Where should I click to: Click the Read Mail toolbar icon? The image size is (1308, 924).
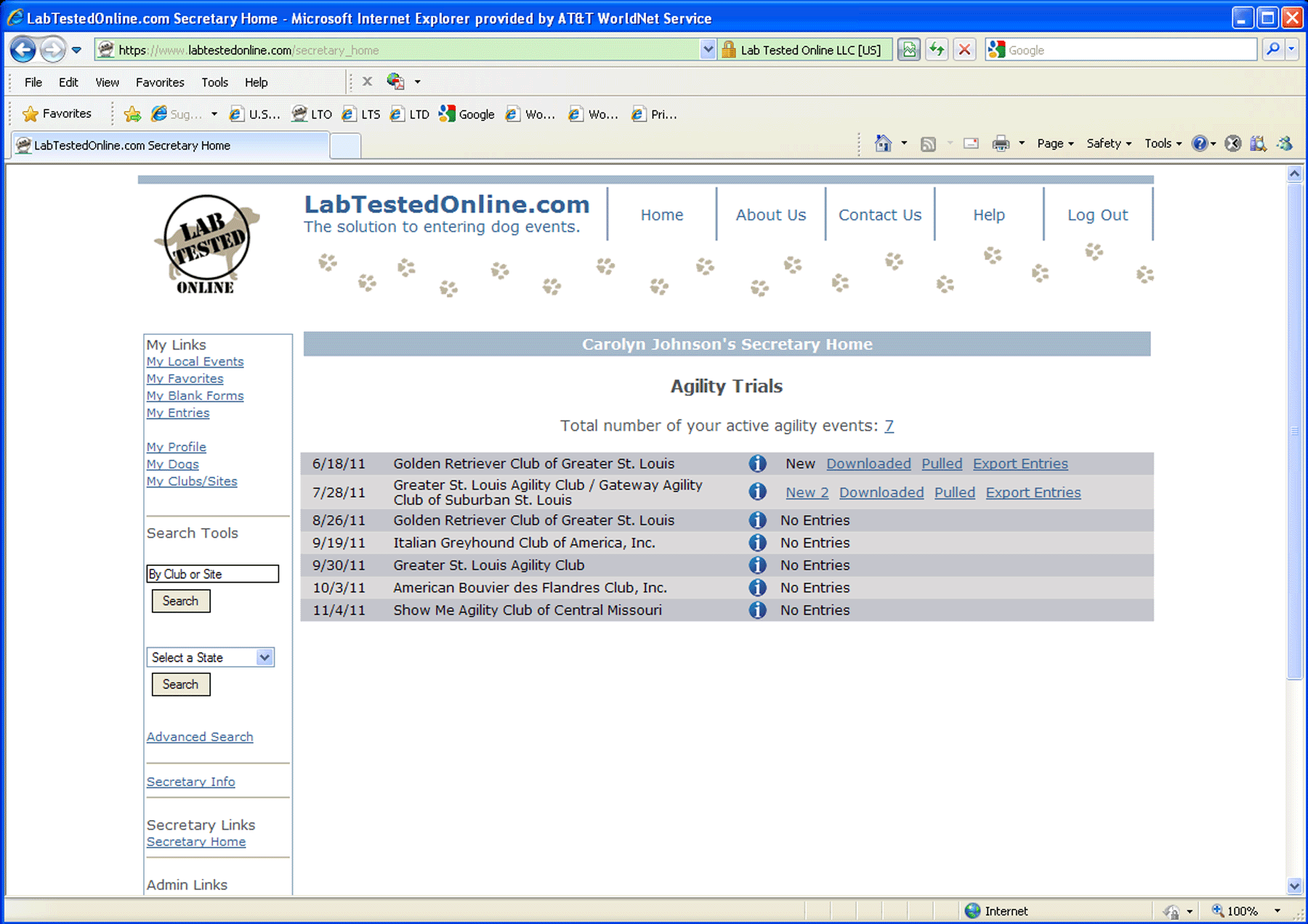pos(971,143)
